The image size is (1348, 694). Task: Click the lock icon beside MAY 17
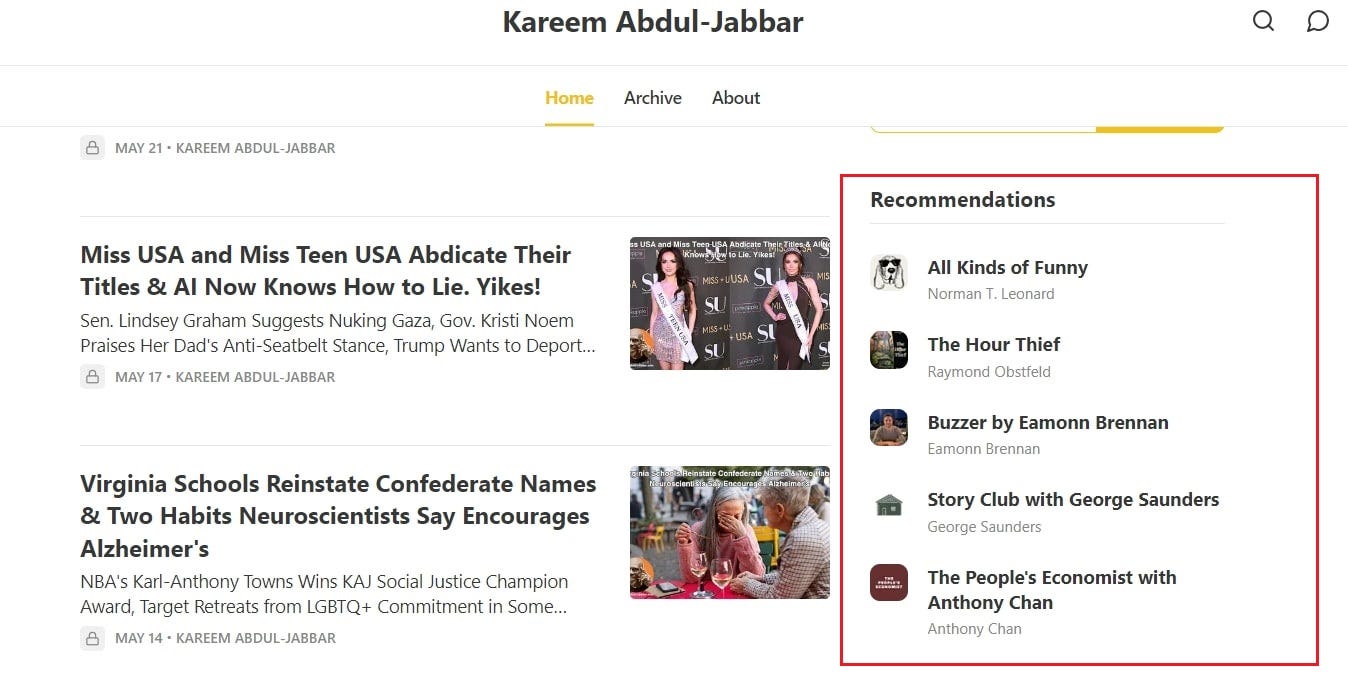click(x=92, y=377)
